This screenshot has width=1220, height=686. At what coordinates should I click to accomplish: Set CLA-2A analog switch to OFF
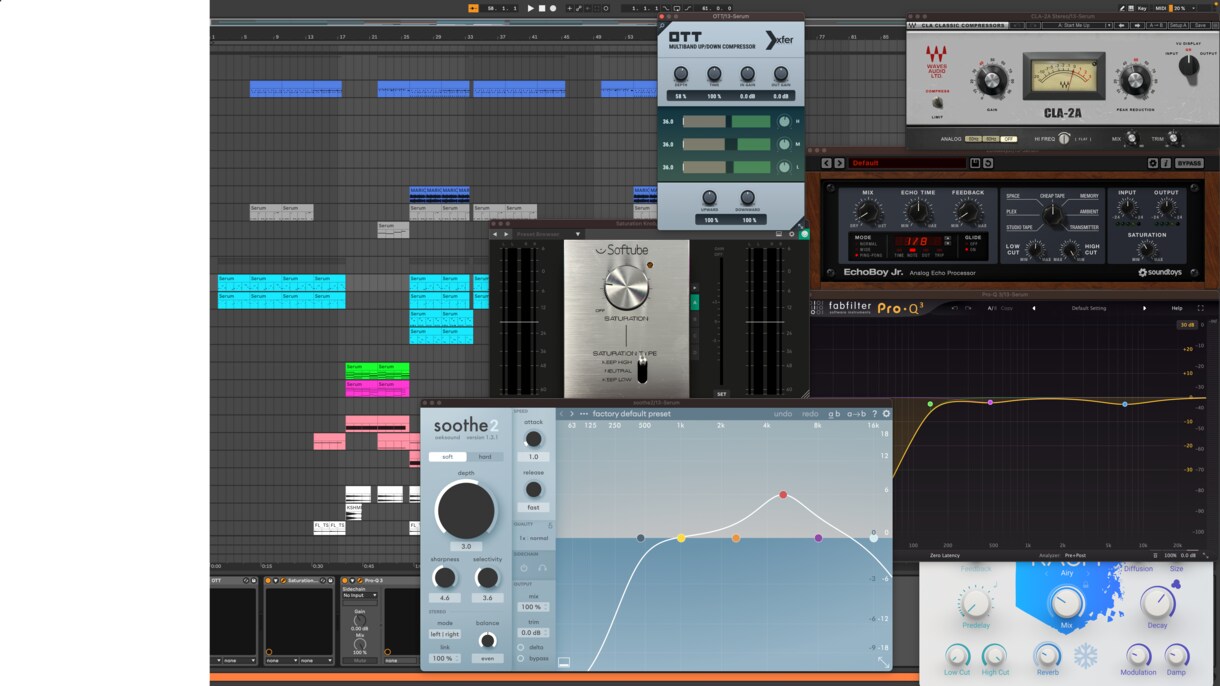pos(1010,139)
